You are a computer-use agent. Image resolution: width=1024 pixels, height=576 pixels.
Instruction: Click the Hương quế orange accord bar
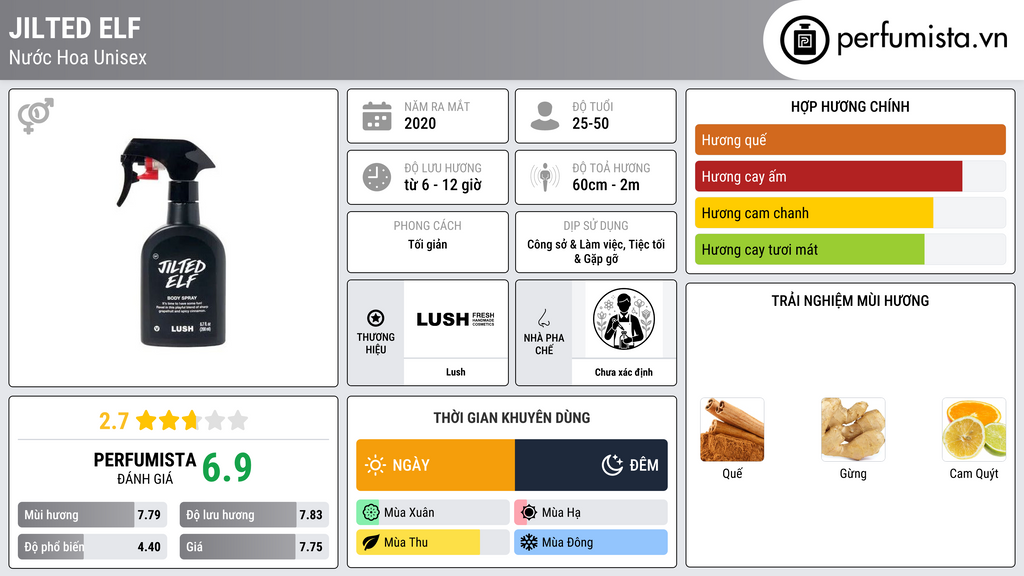[850, 140]
